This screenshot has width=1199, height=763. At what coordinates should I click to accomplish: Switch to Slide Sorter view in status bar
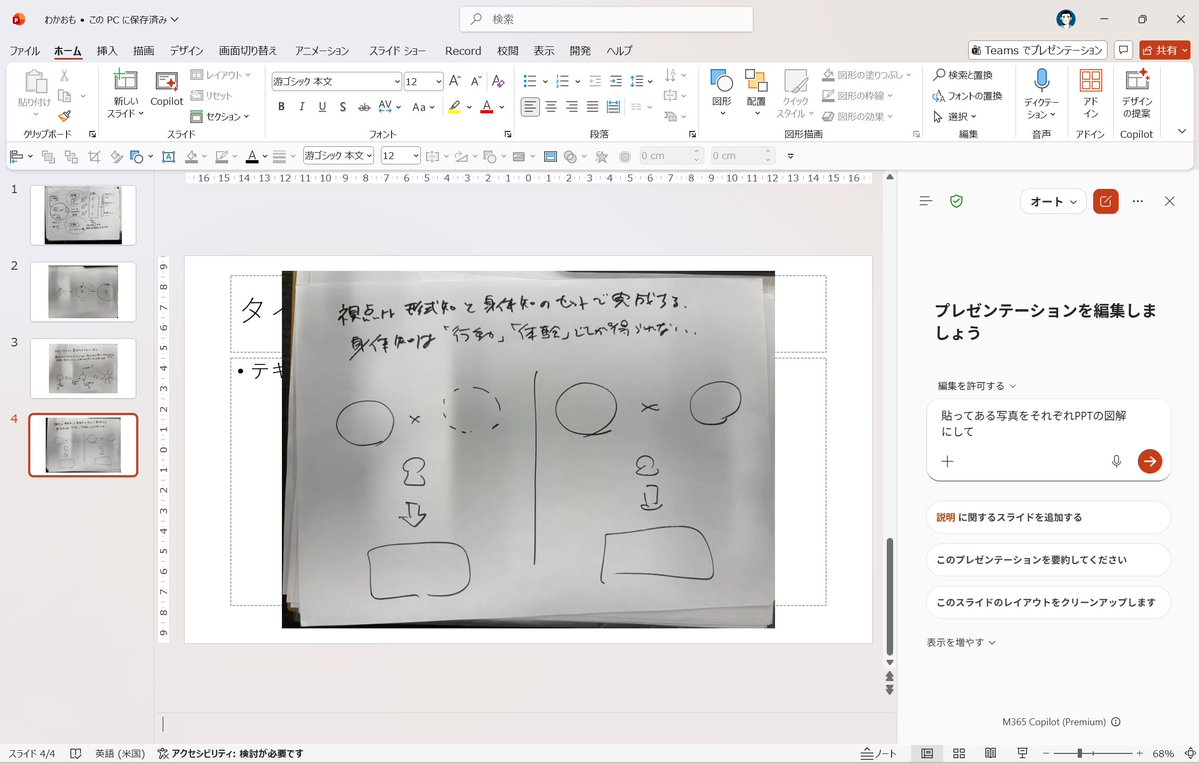pyautogui.click(x=959, y=753)
